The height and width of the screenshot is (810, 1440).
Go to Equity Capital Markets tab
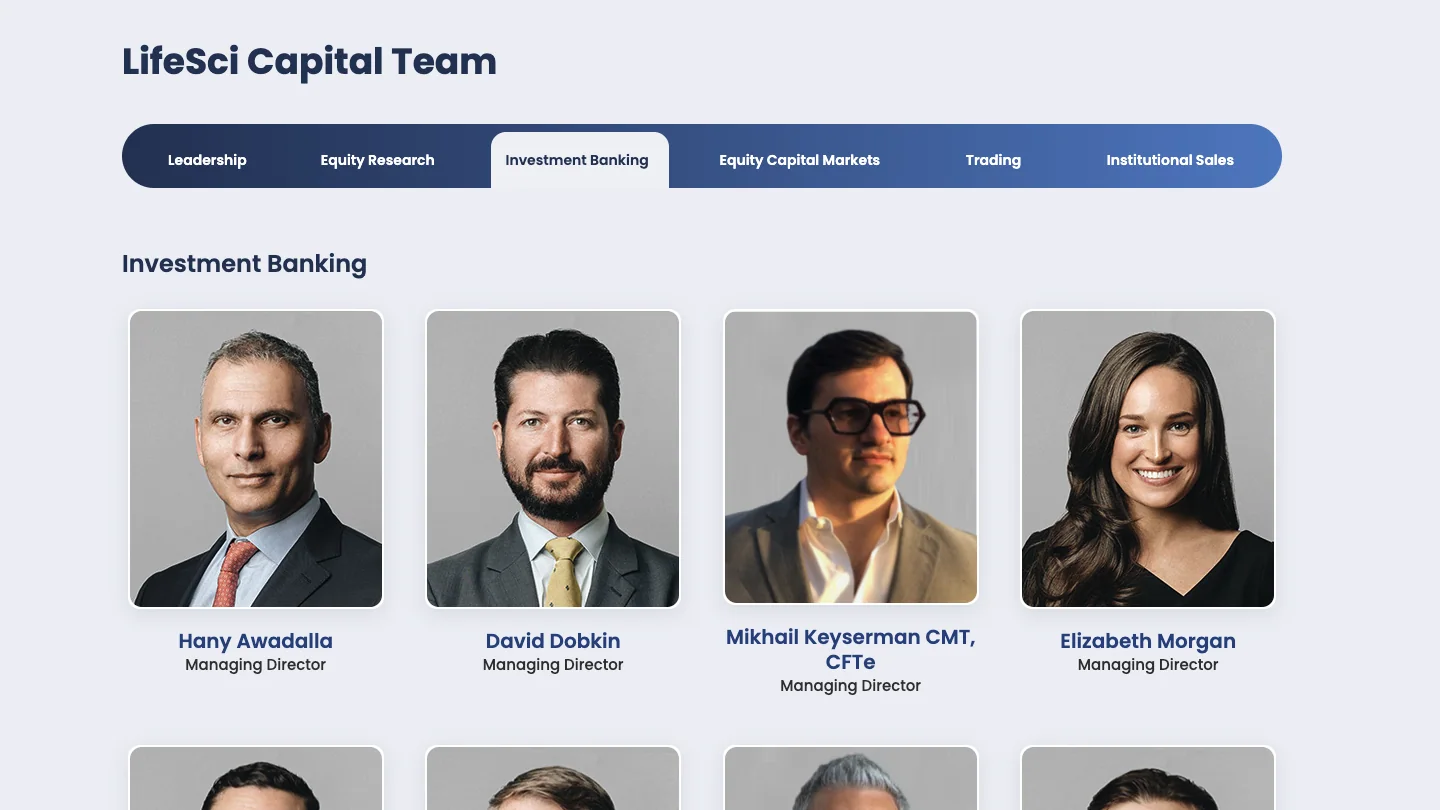click(x=799, y=160)
